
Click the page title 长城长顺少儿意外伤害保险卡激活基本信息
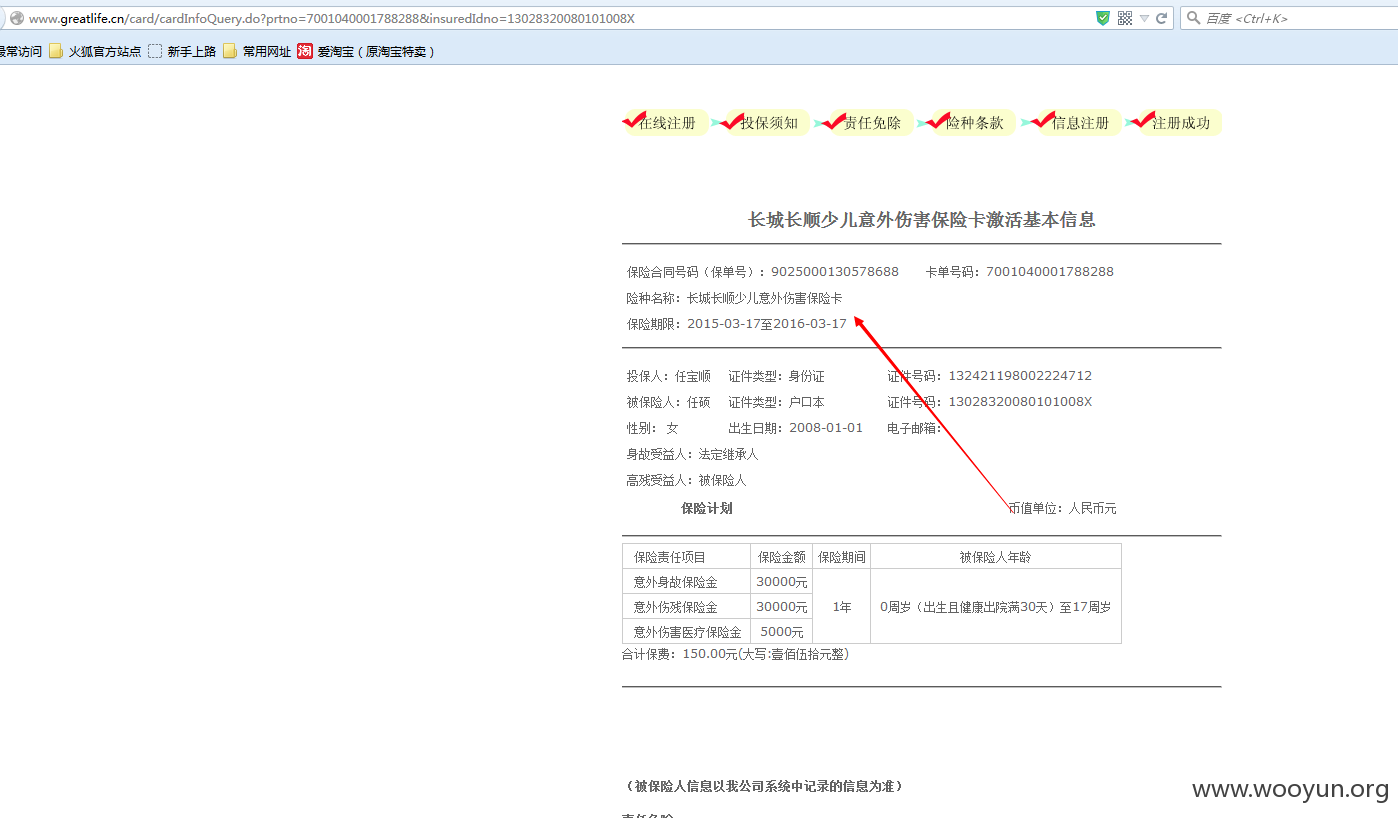922,220
